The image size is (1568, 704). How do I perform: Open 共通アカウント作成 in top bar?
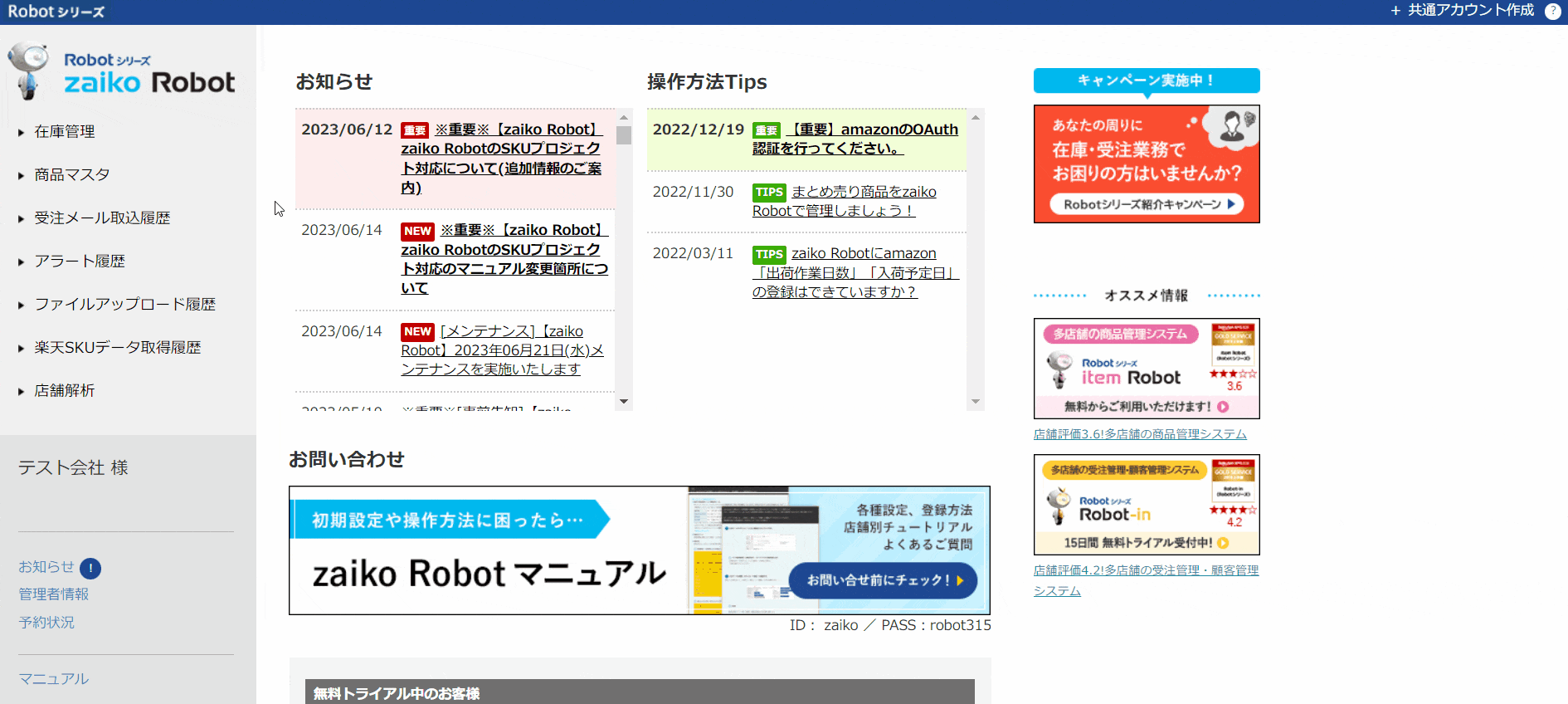click(1470, 11)
